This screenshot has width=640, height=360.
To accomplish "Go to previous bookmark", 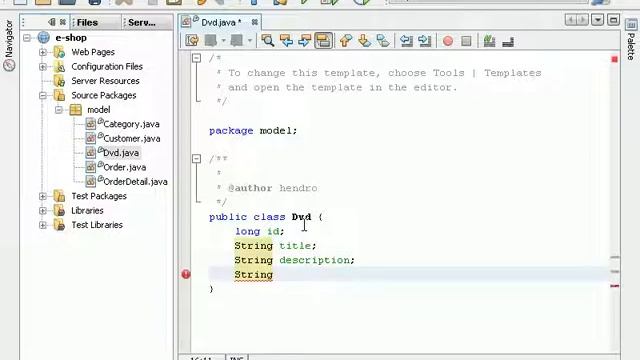I will point(346,40).
